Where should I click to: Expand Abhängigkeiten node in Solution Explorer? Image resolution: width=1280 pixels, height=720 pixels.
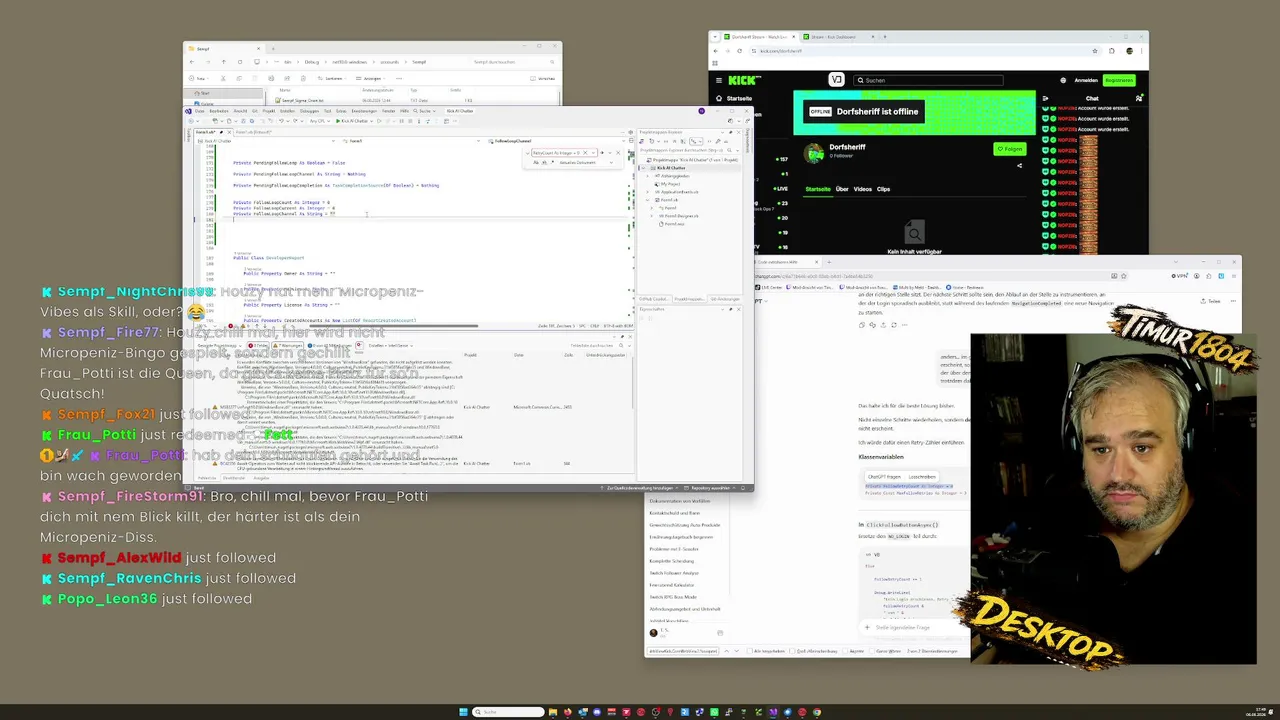click(647, 176)
